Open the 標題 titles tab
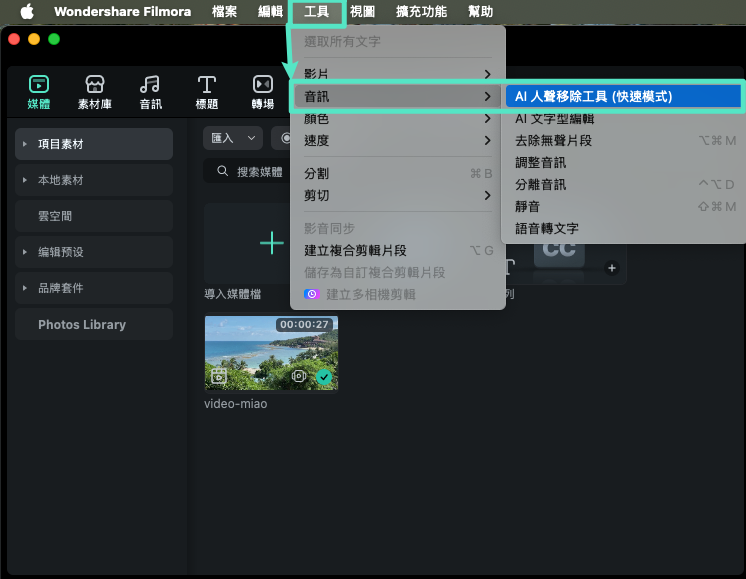 tap(206, 92)
